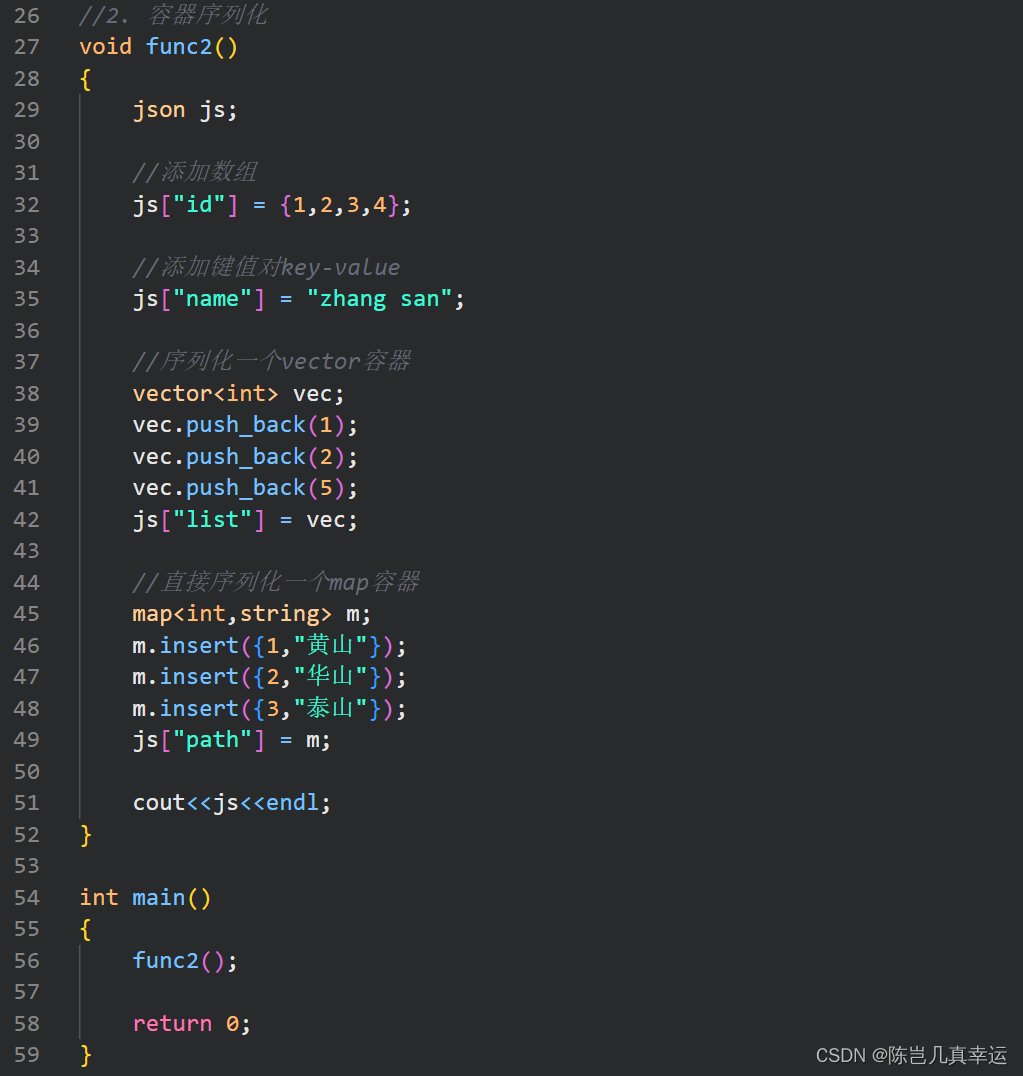Click the main function name on line 54
Screen dimensions: 1023x1076
[158, 898]
